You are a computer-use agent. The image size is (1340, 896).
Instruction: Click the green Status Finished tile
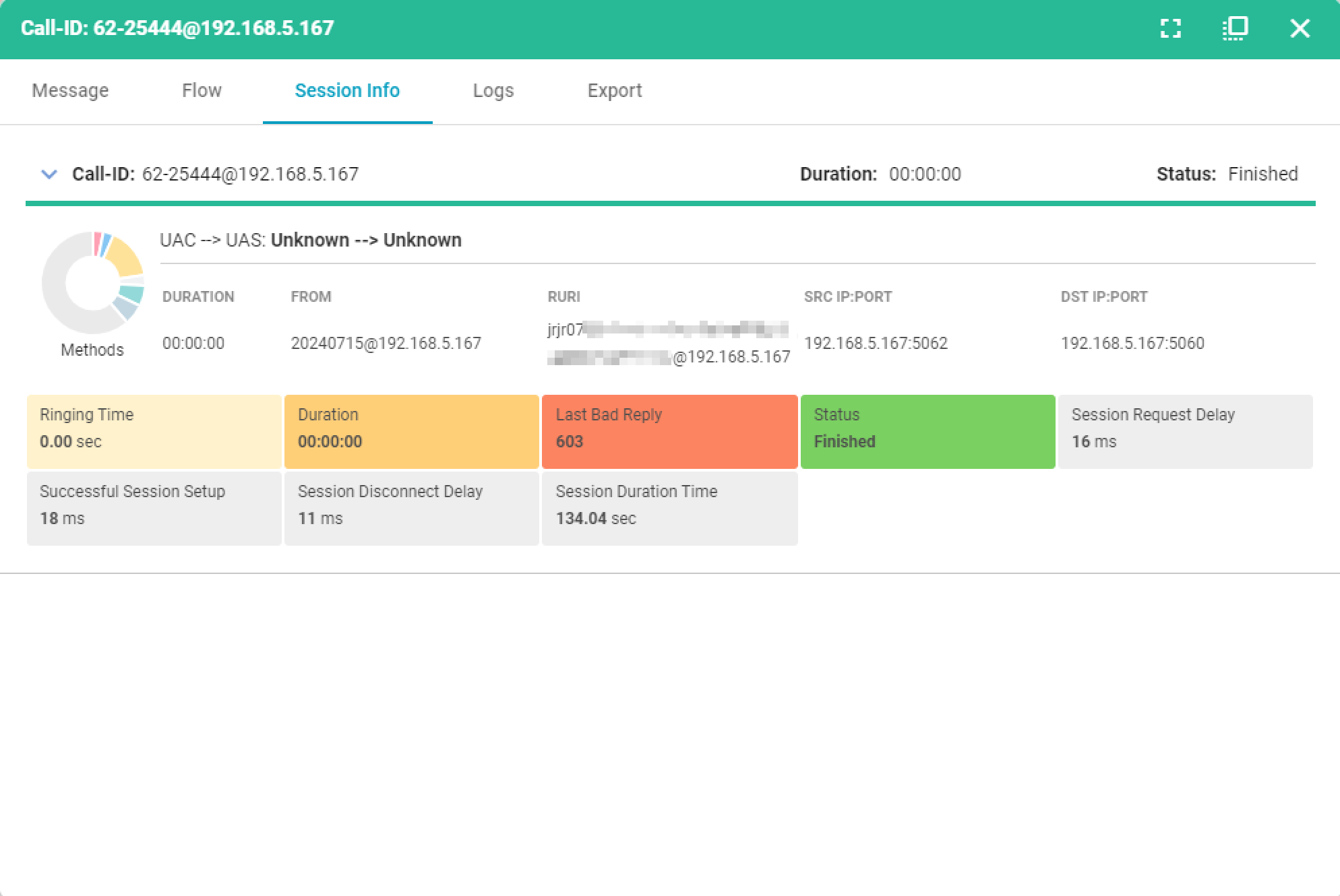(x=927, y=431)
